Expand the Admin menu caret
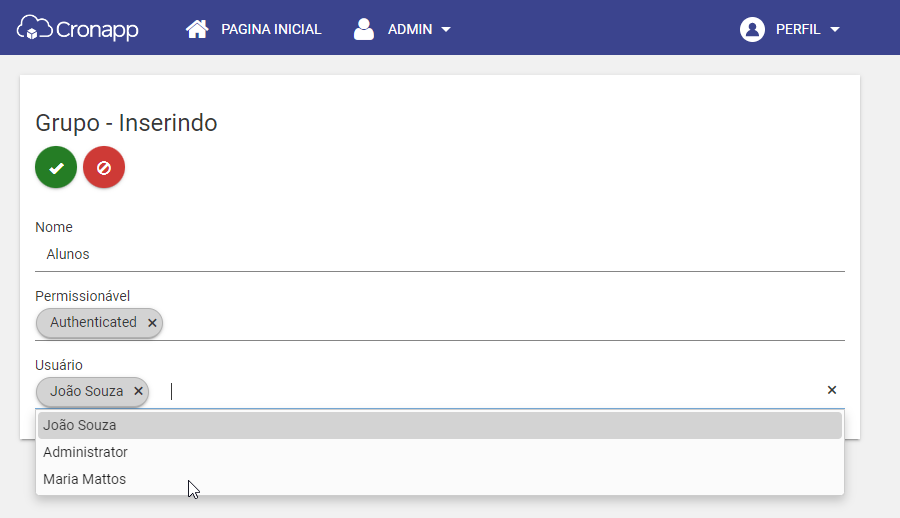Screen dimensions: 900x518 (446, 29)
